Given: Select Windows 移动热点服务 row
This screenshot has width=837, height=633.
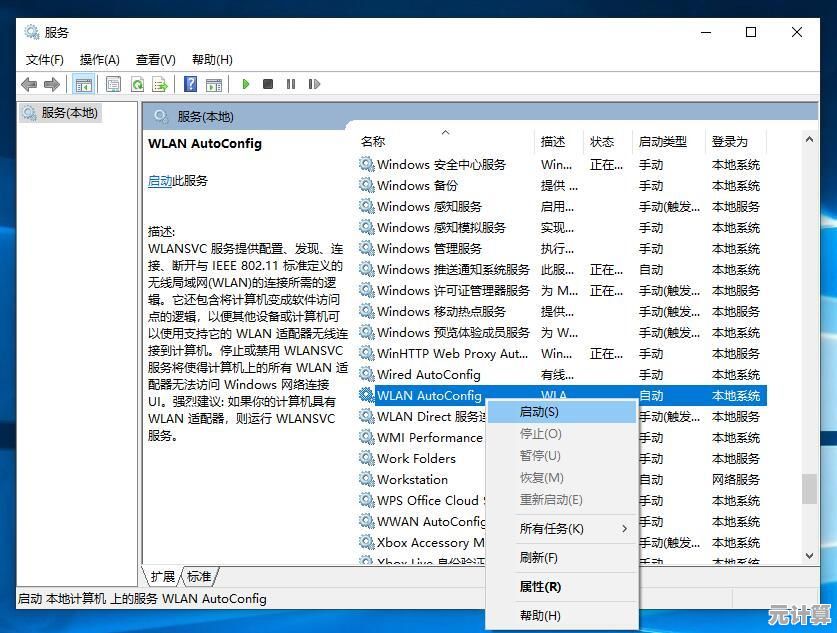Looking at the screenshot, I should 562,311.
